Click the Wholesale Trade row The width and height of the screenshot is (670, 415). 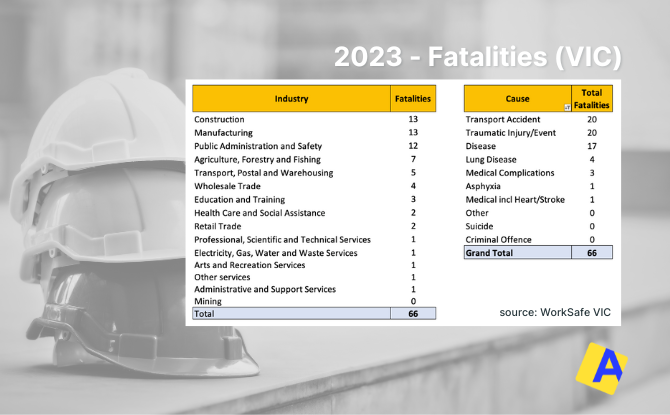(x=314, y=186)
